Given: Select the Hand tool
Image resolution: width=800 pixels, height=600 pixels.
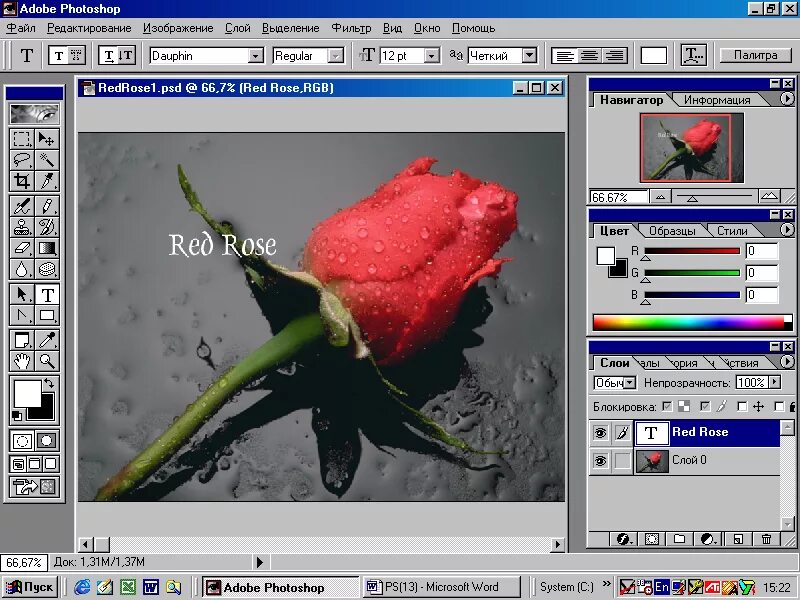Looking at the screenshot, I should (21, 361).
